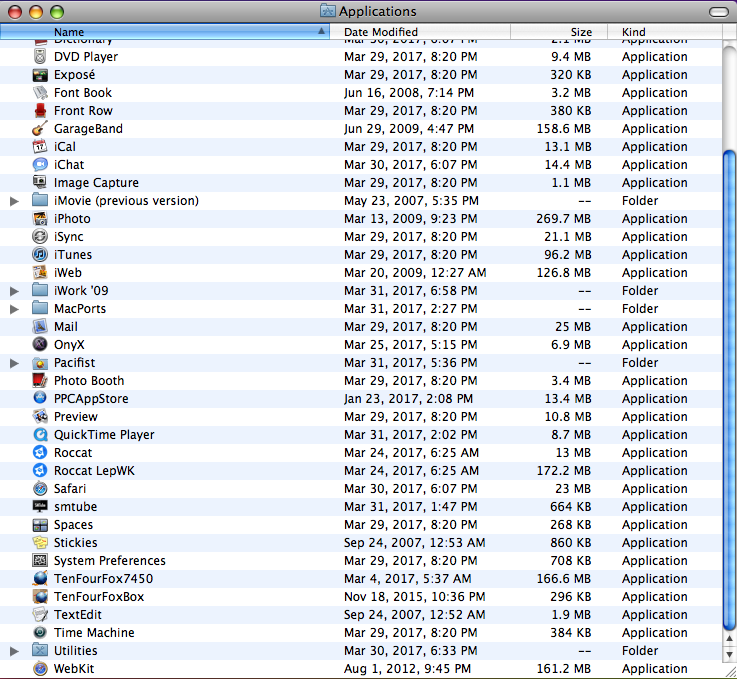Image resolution: width=737 pixels, height=679 pixels.
Task: Click the Exposé app icon
Action: pos(40,75)
